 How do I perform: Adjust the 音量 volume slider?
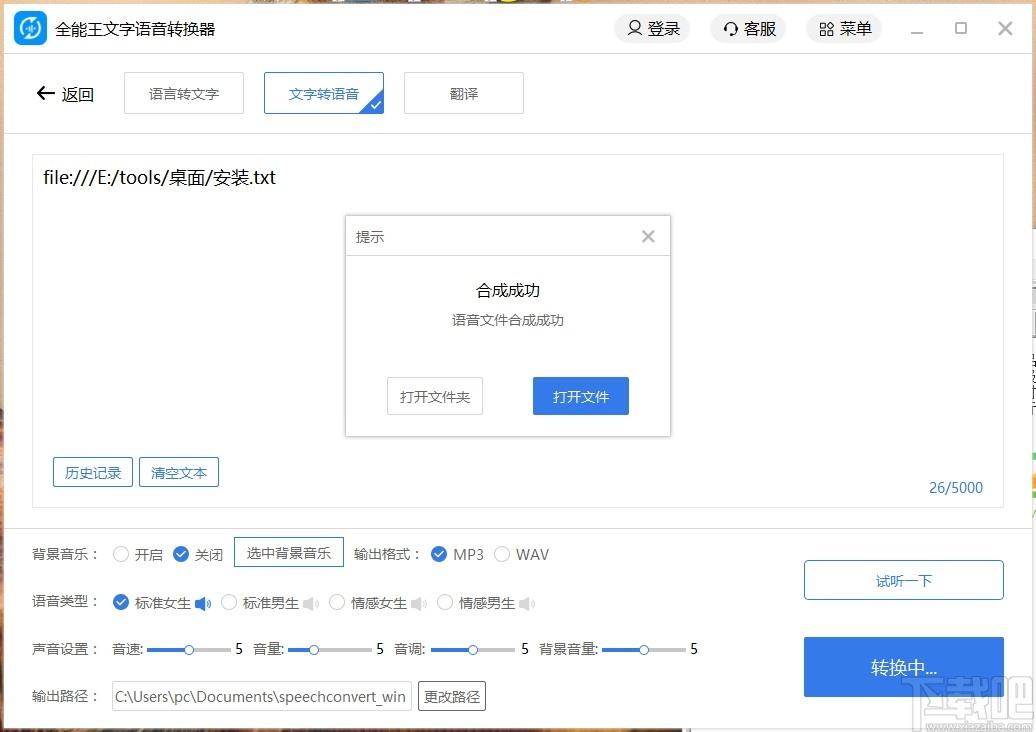pyautogui.click(x=330, y=650)
